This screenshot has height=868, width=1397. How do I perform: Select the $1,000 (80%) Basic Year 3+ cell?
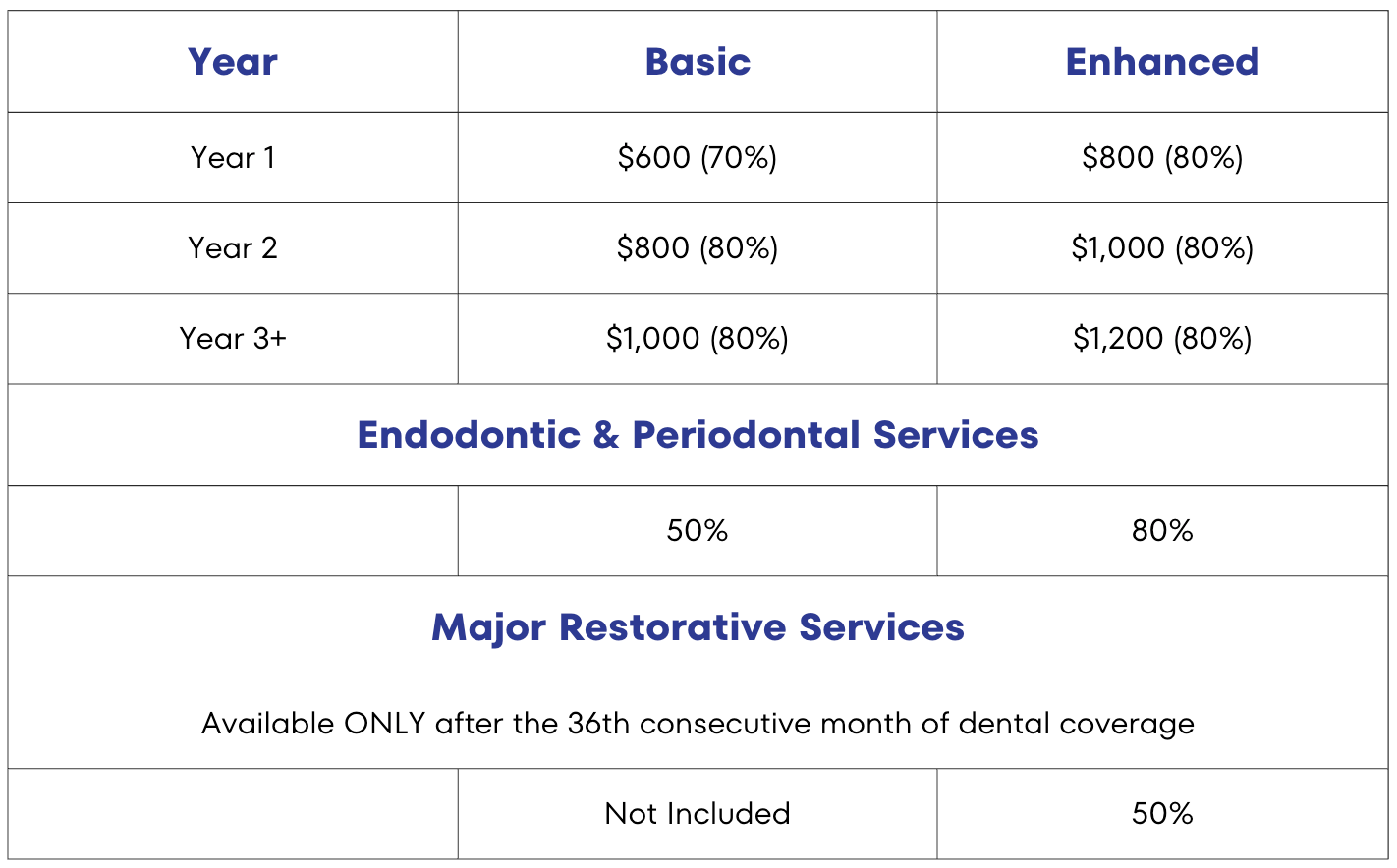point(698,338)
